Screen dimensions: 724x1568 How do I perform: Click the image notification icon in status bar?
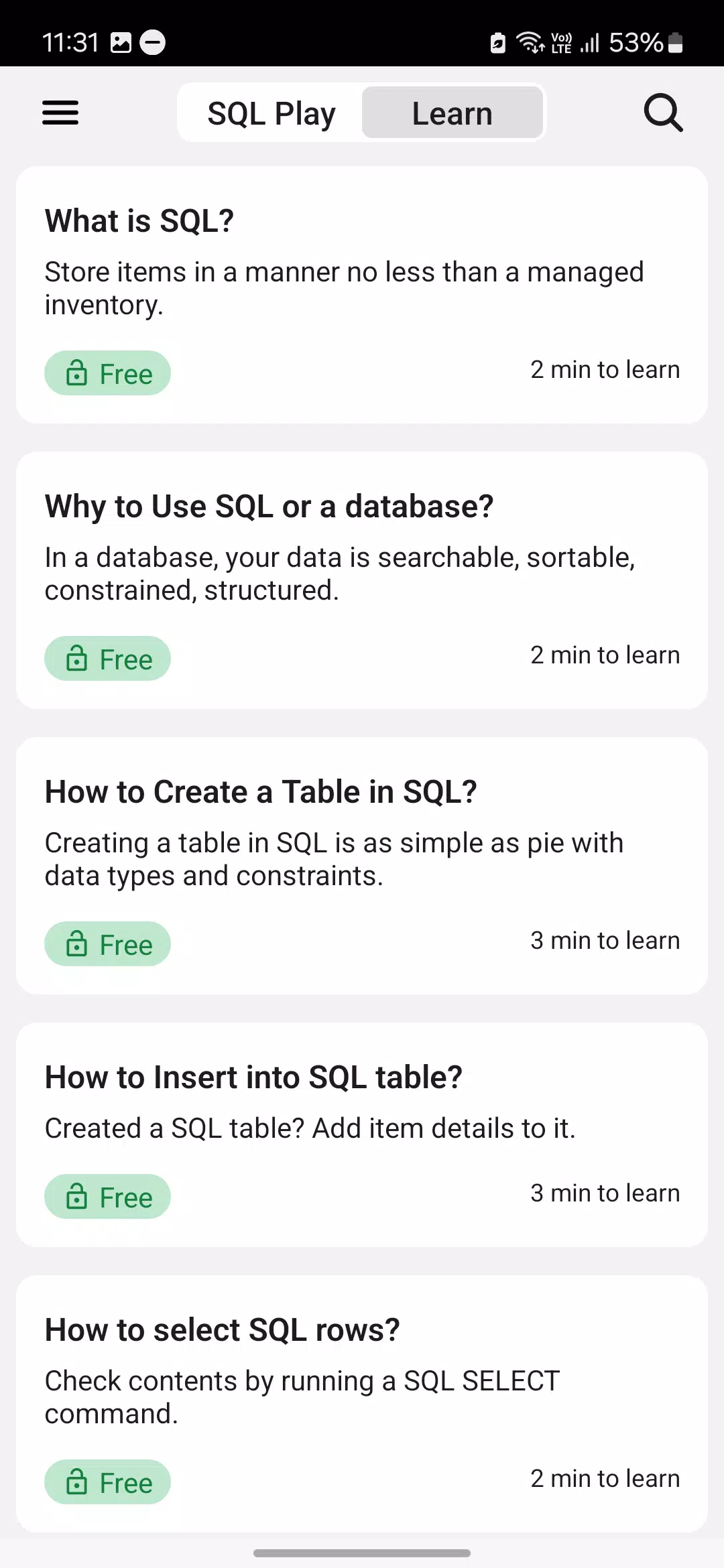tap(121, 43)
